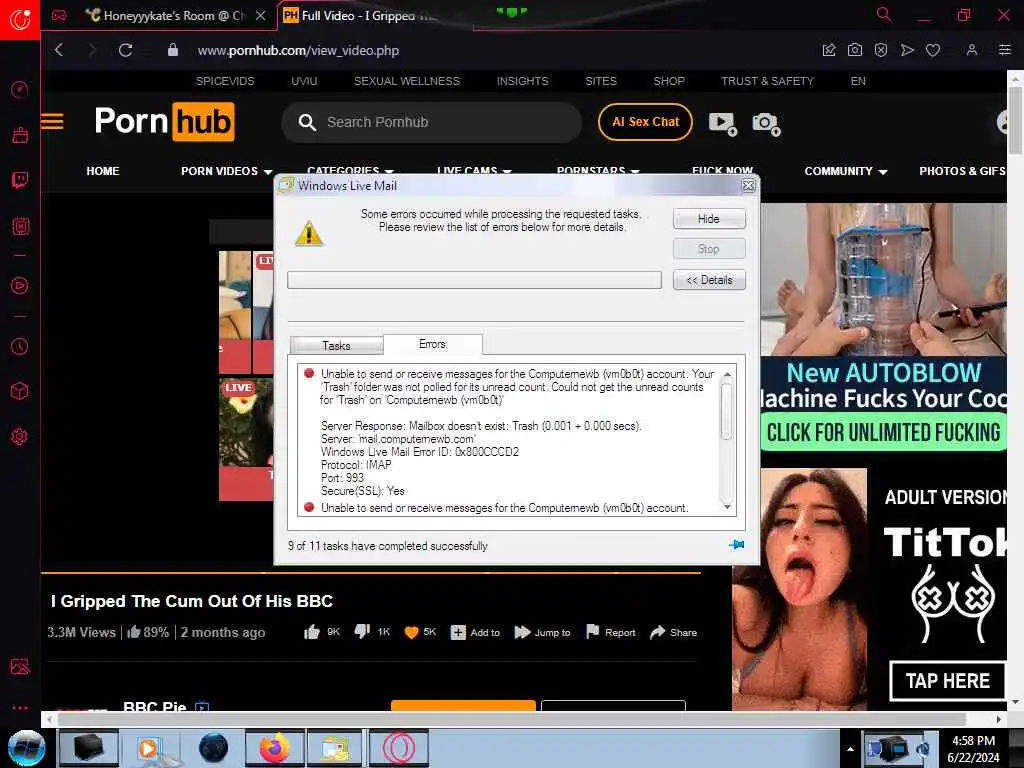Open the ad blocker shield icon
1024x768 pixels.
[880, 50]
